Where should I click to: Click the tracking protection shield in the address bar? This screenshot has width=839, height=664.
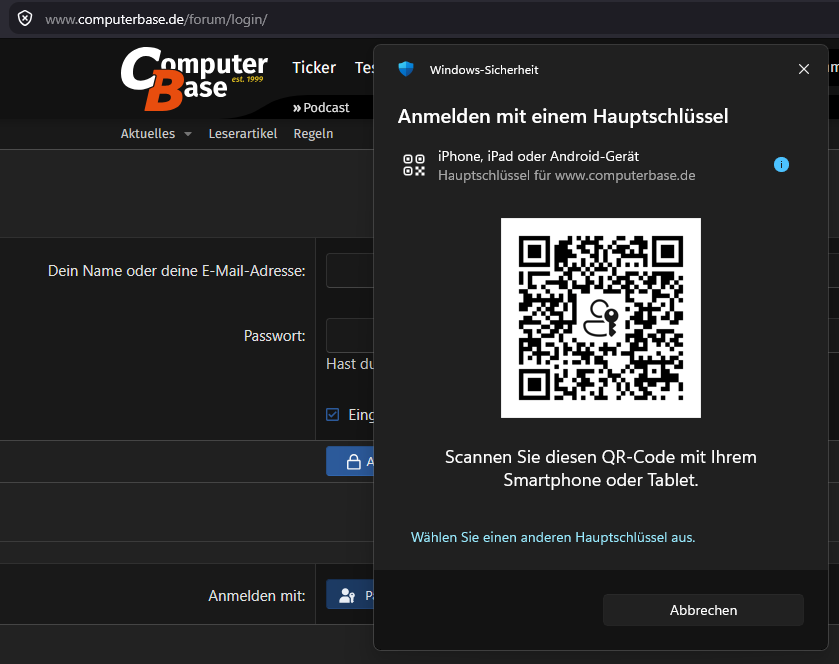pos(25,19)
